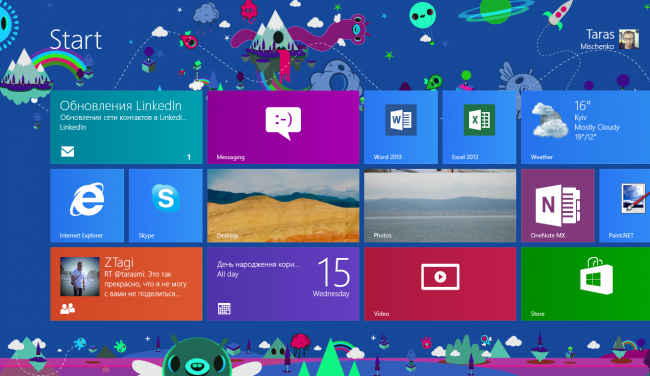Click the user account picture

coord(628,39)
